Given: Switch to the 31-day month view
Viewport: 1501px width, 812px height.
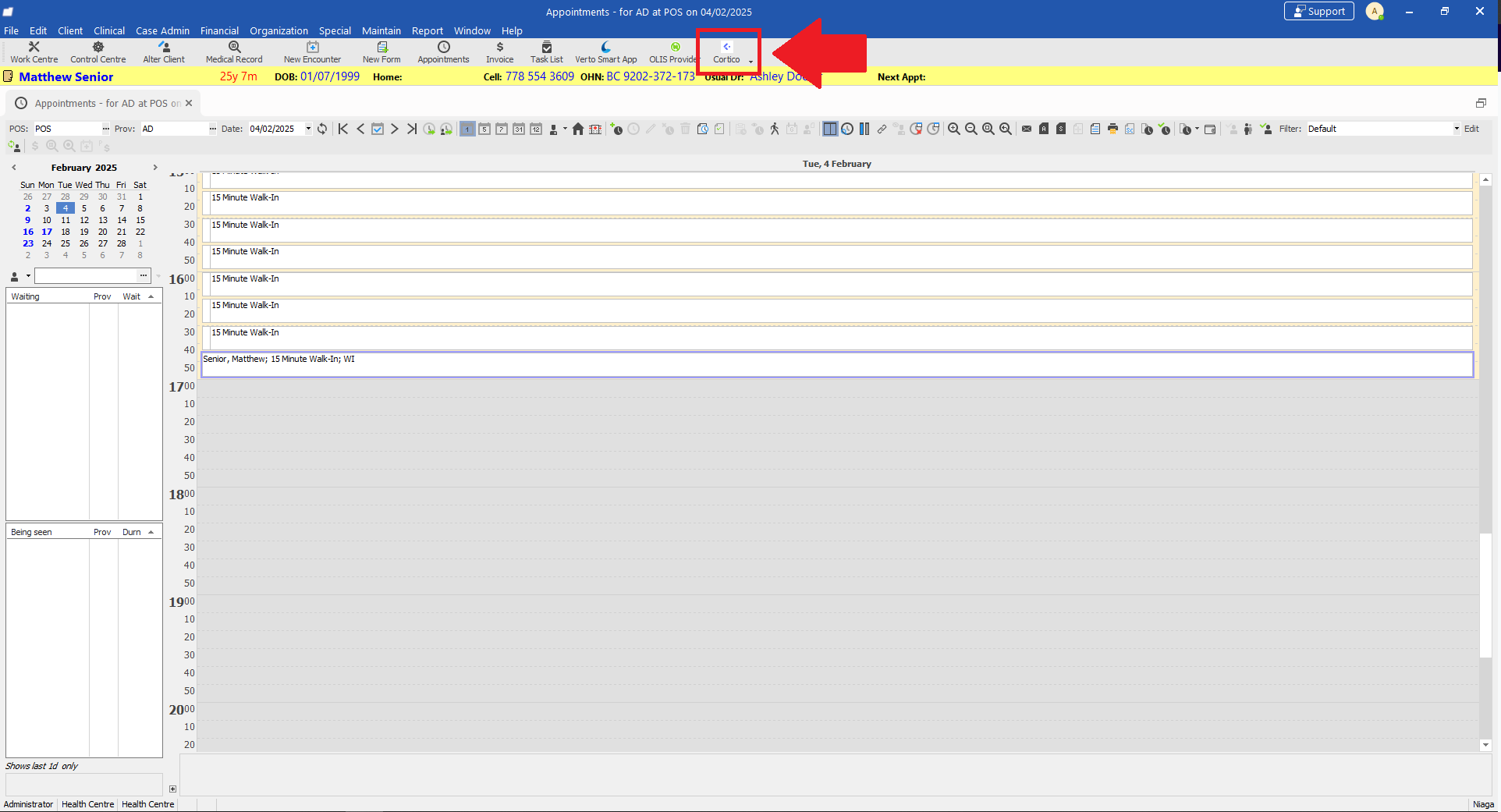Looking at the screenshot, I should (519, 129).
